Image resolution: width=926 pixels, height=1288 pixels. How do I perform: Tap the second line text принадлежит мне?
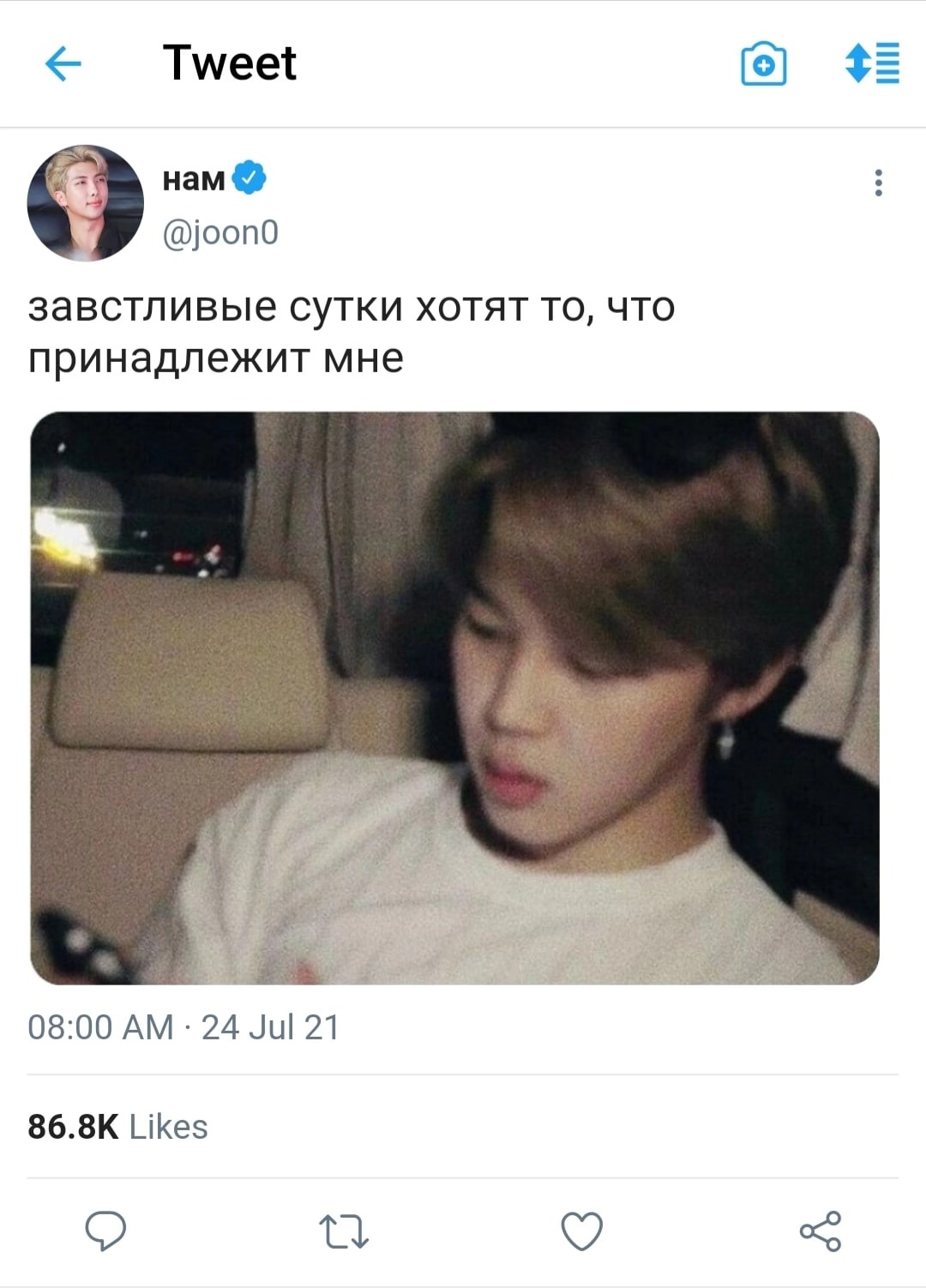click(215, 358)
